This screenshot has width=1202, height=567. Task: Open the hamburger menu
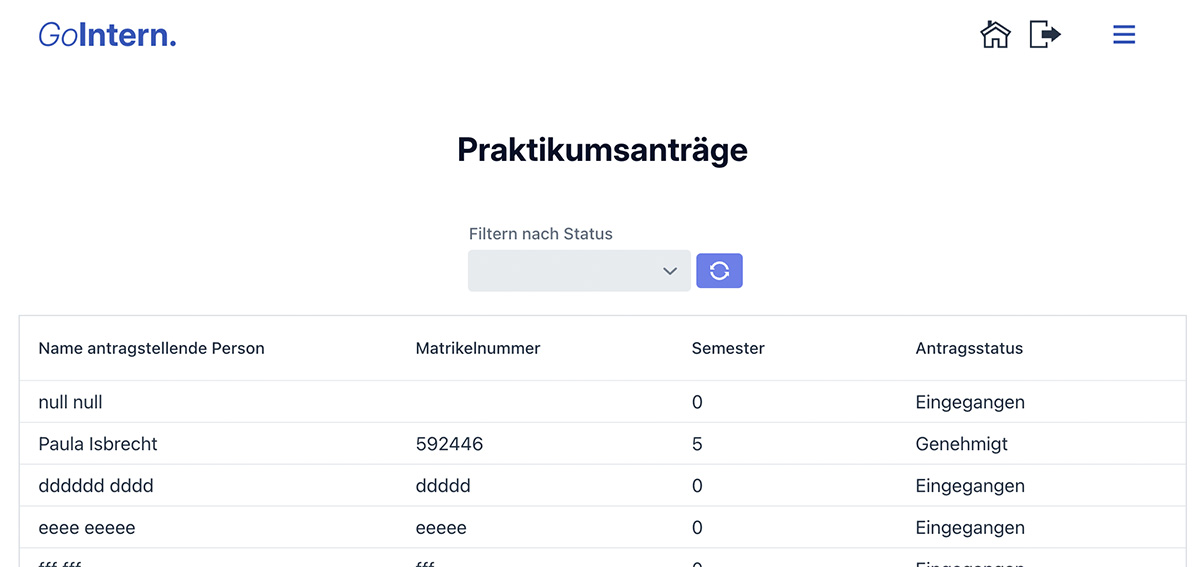pos(1124,35)
